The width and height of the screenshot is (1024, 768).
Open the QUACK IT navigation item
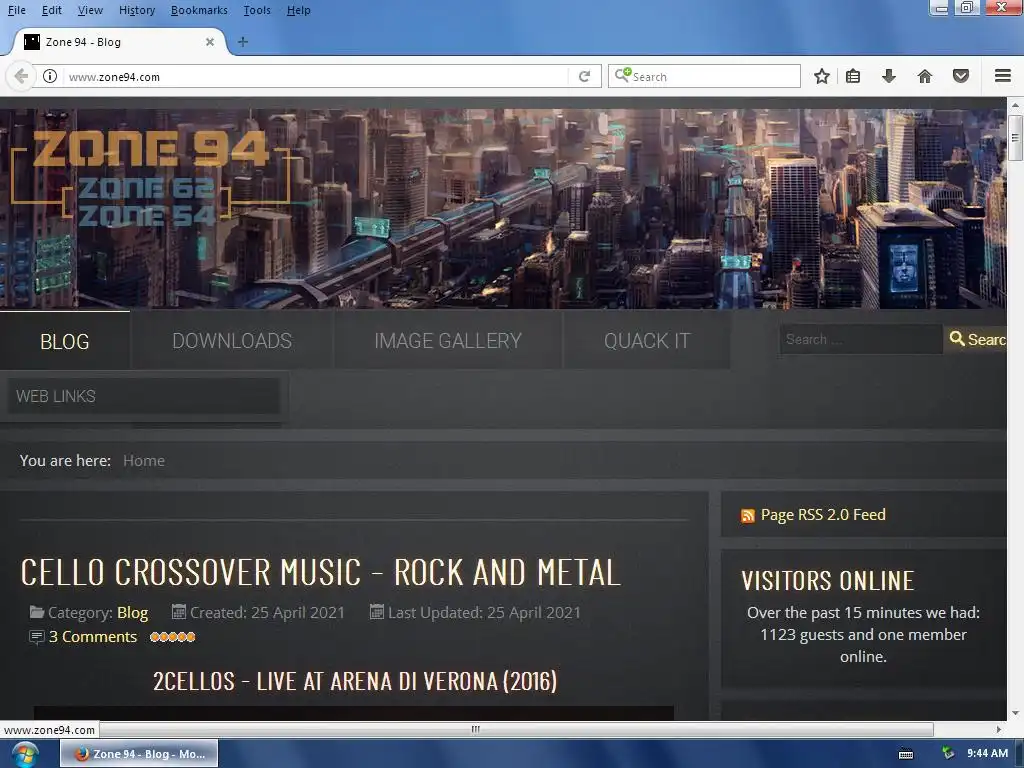pyautogui.click(x=647, y=341)
